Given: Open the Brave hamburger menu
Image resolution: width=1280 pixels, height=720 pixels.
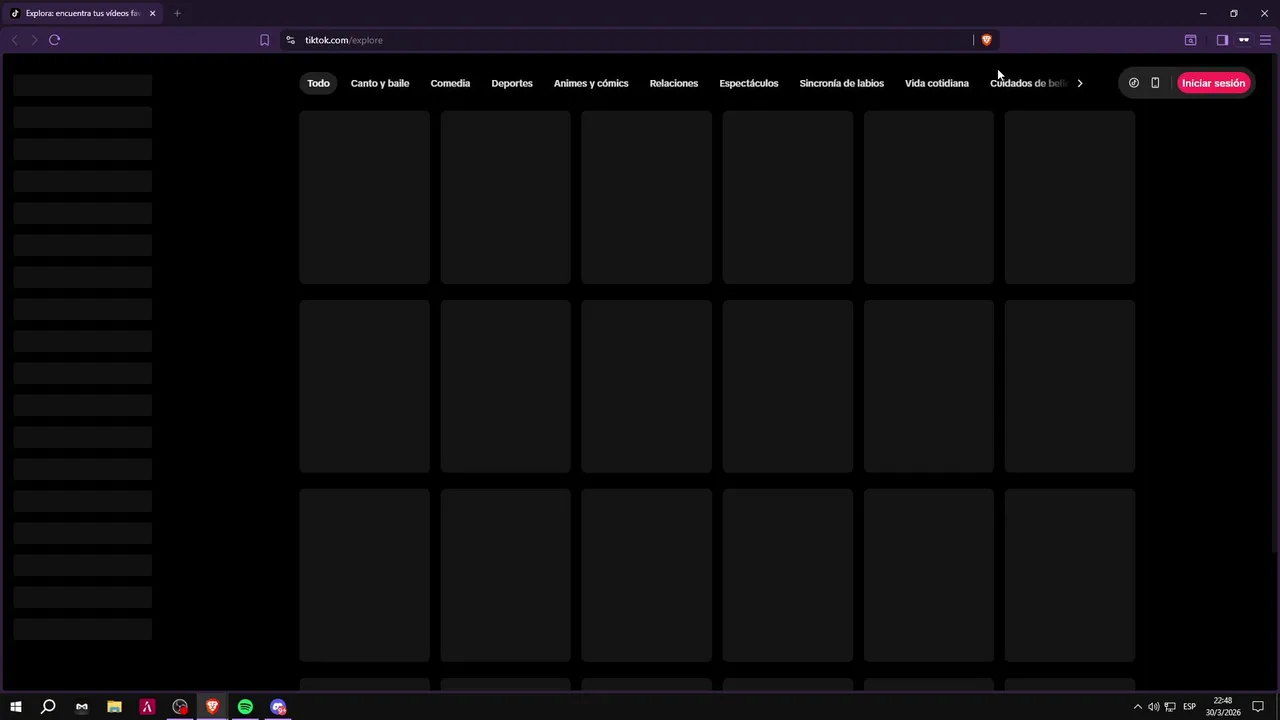Looking at the screenshot, I should [1265, 40].
